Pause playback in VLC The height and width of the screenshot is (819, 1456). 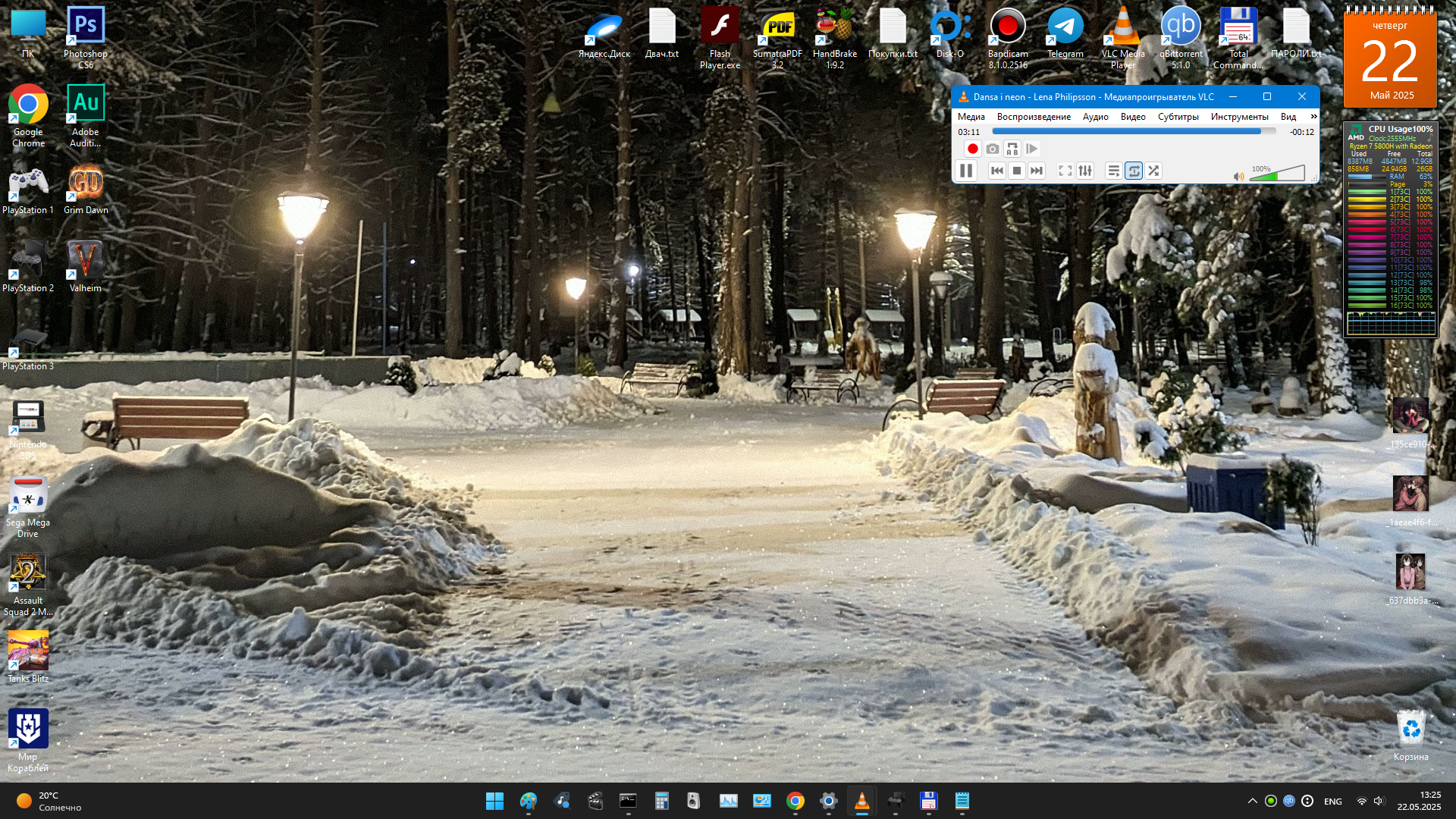pos(966,171)
